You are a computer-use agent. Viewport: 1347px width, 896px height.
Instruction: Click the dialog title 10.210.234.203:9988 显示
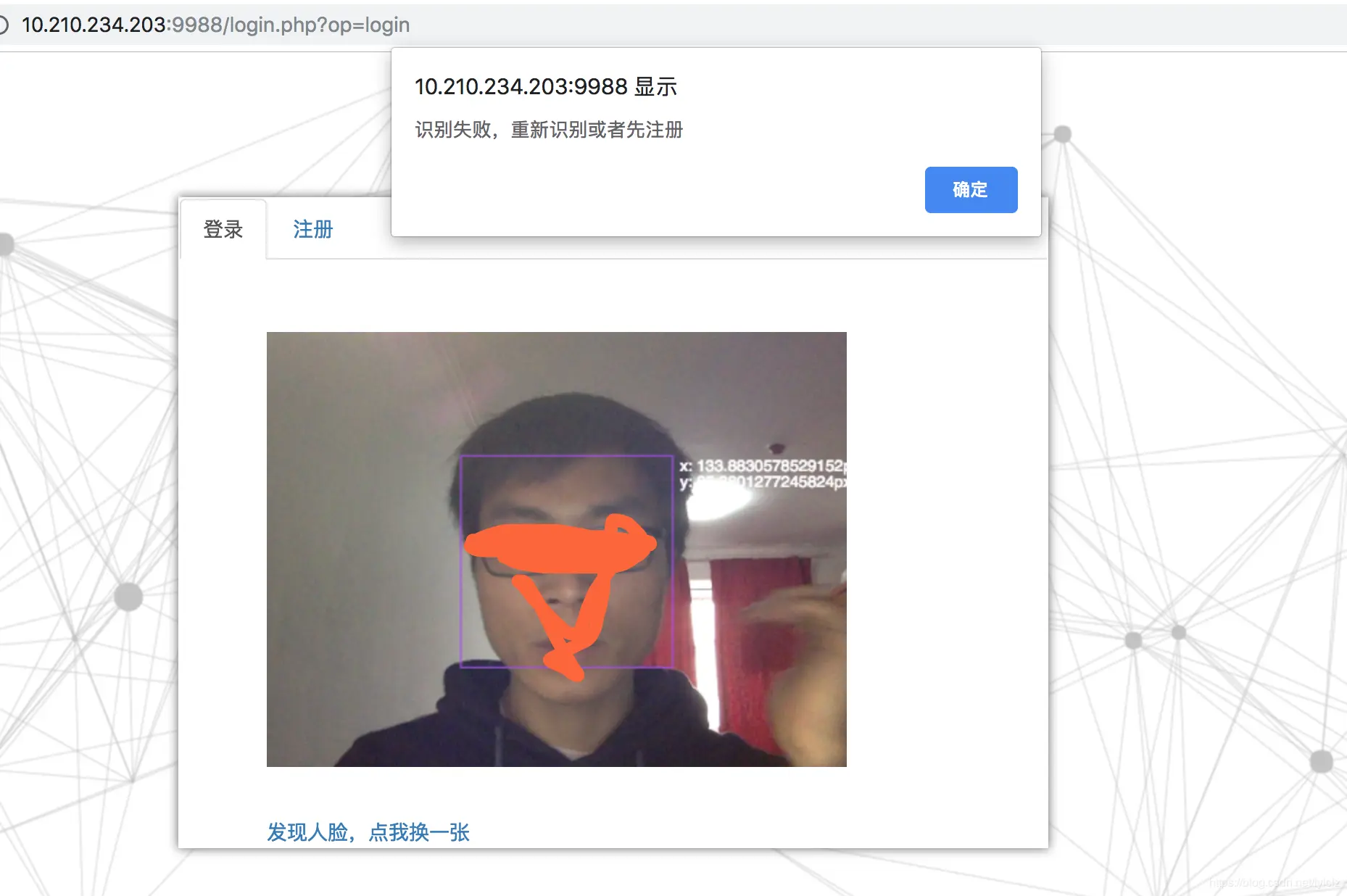545,86
